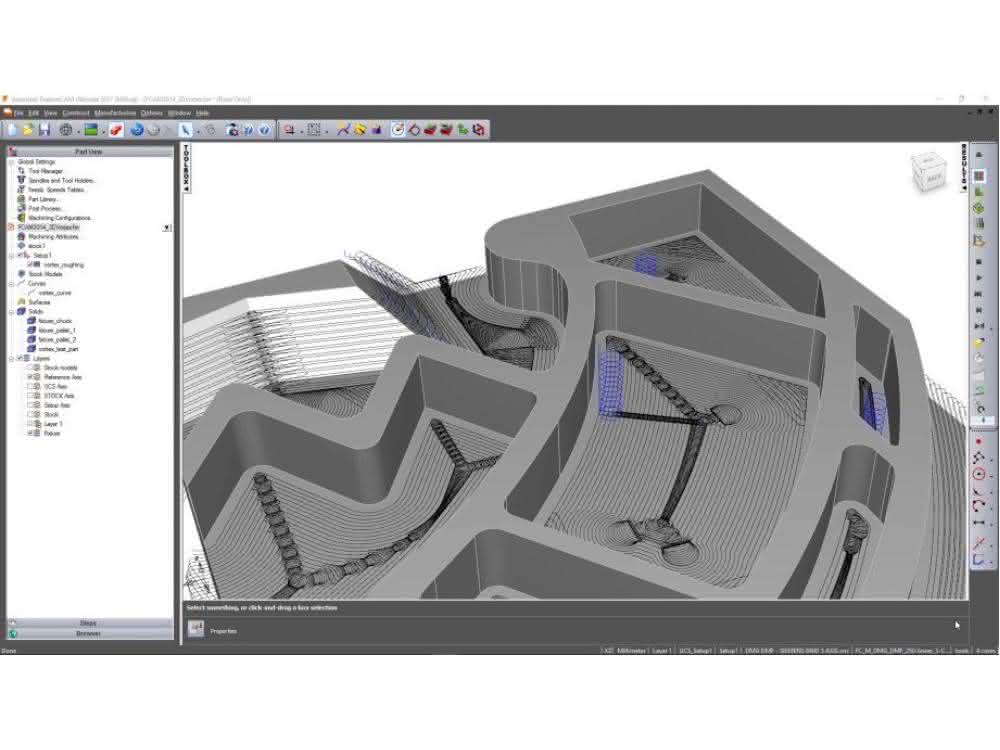Collapse the TOOLBOX vertical panel tab
This screenshot has width=1000, height=750.
click(187, 168)
